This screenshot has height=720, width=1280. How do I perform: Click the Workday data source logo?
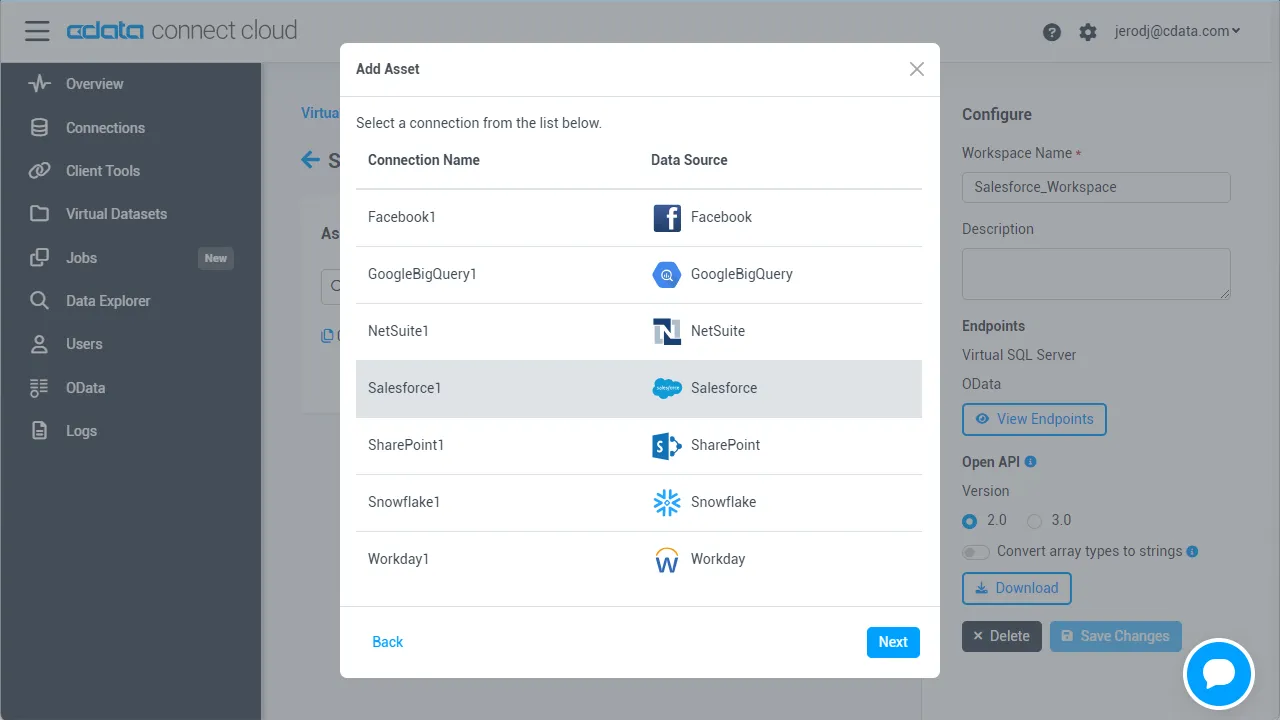(x=667, y=559)
